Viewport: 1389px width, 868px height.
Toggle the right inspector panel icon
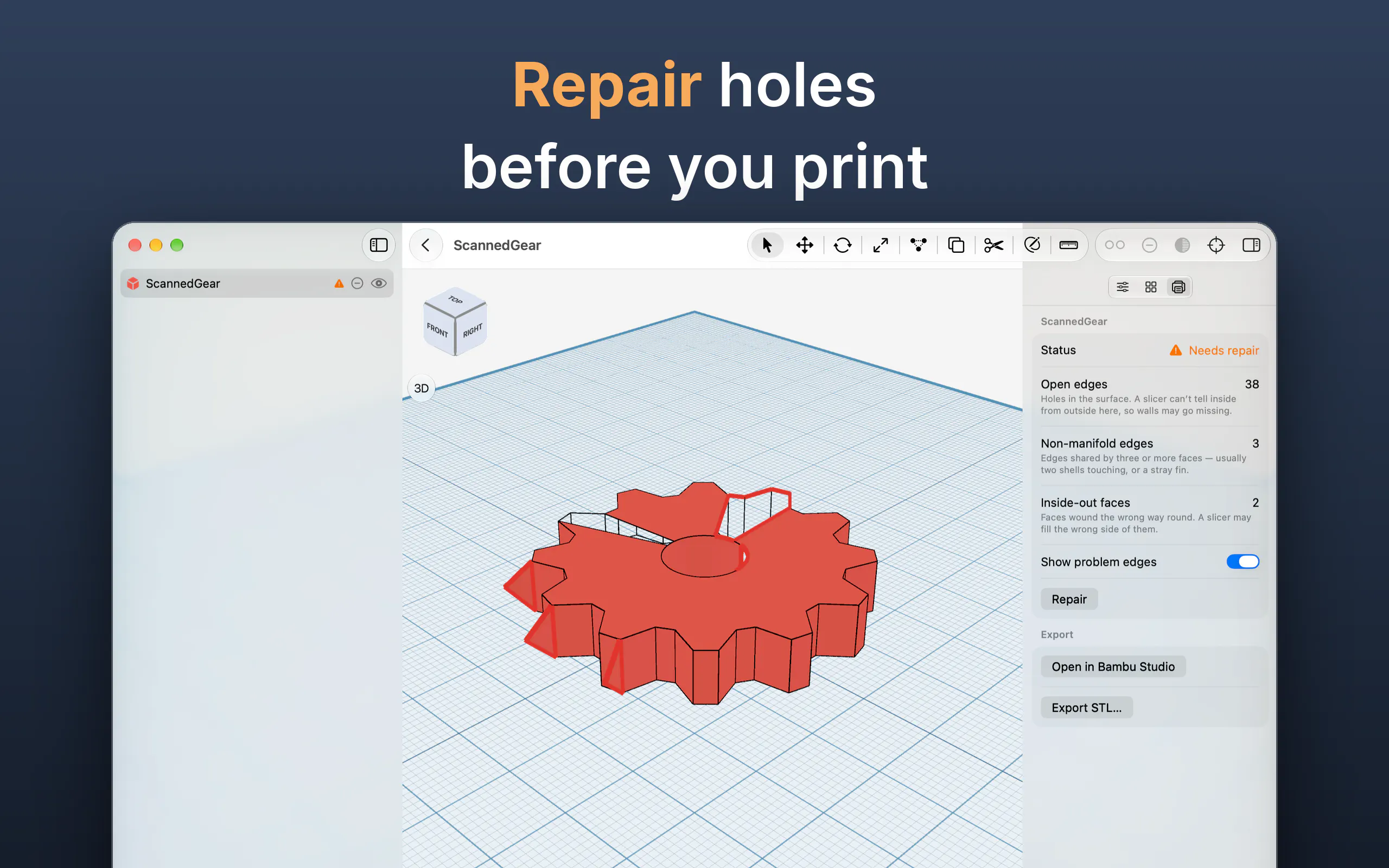point(1251,245)
